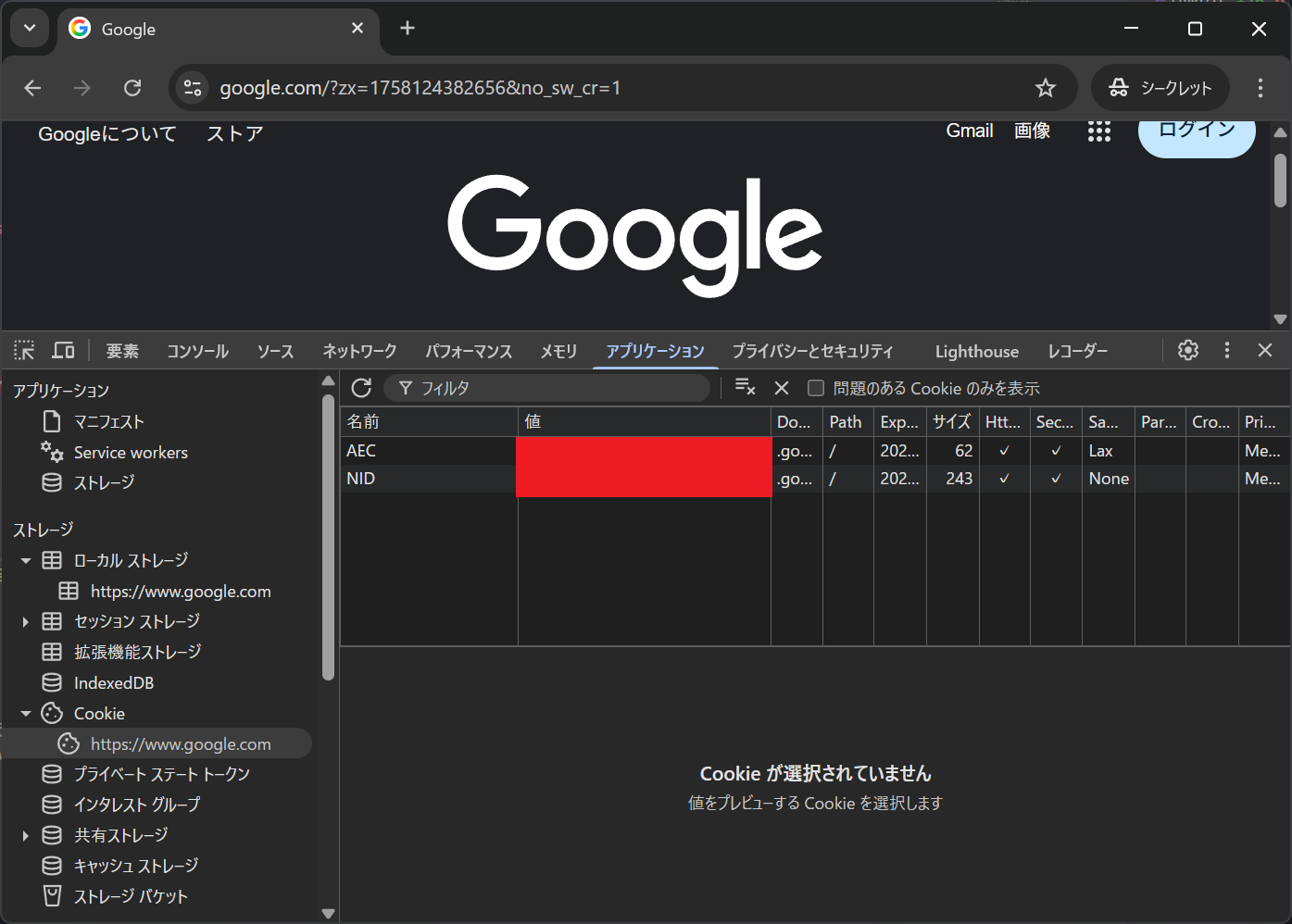Click the inspect element picker icon

(24, 350)
